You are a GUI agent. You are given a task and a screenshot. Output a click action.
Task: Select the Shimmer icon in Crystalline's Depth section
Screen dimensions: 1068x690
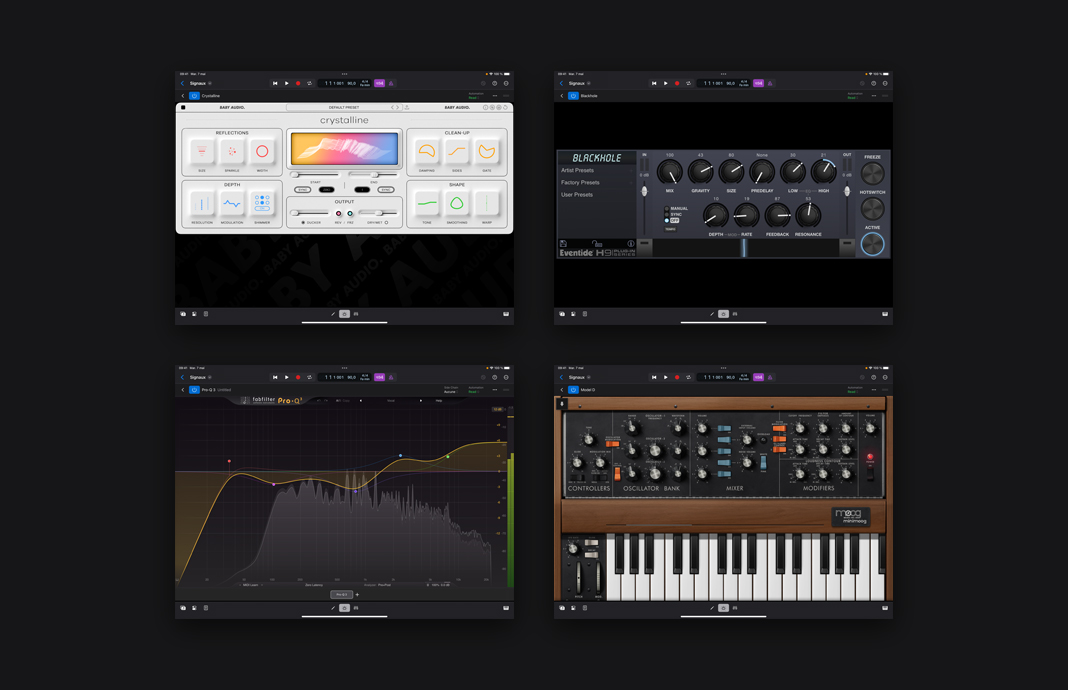262,203
